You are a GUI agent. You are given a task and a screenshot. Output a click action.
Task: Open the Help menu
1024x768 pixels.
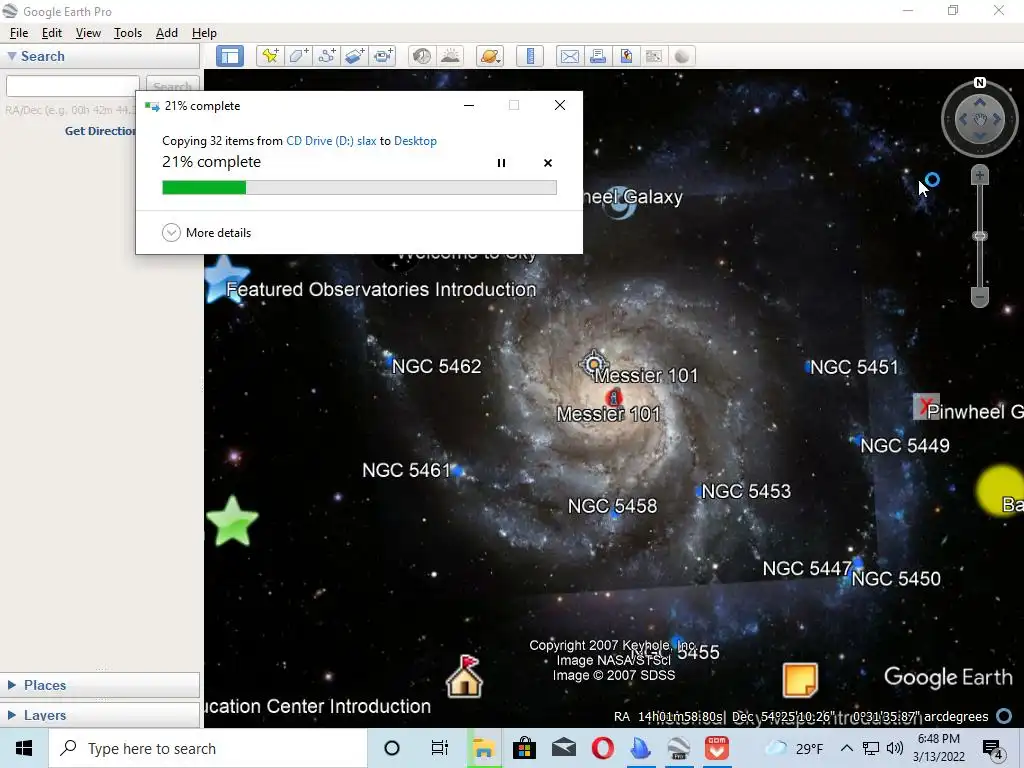pyautogui.click(x=204, y=33)
